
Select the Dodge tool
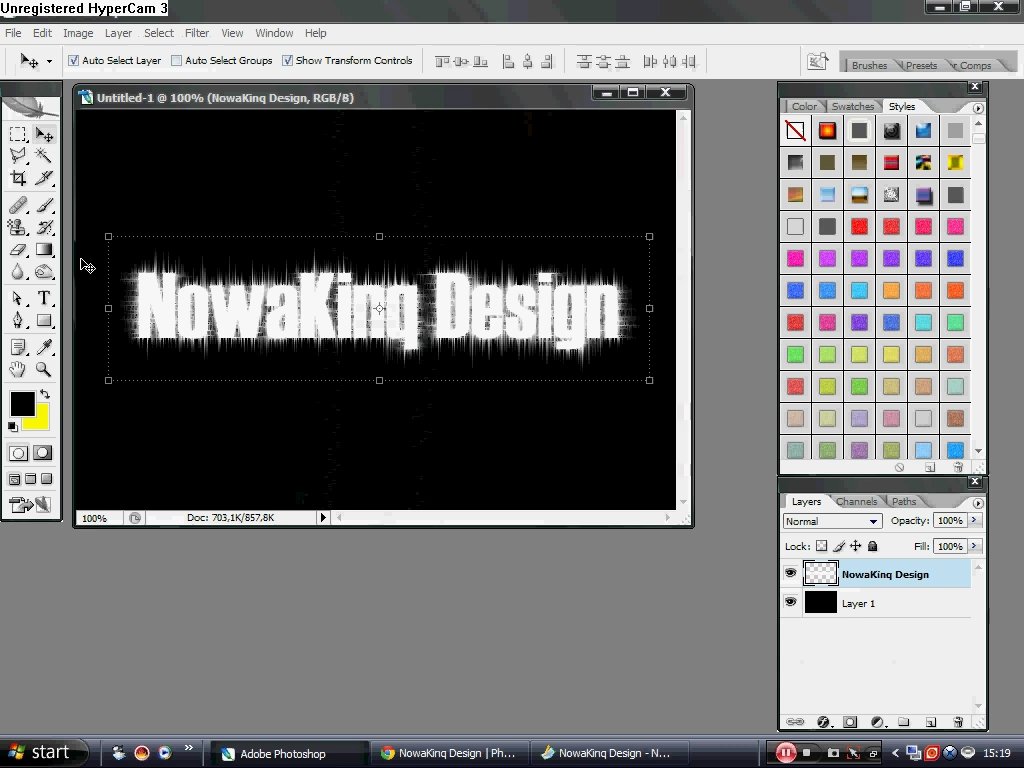pos(44,272)
